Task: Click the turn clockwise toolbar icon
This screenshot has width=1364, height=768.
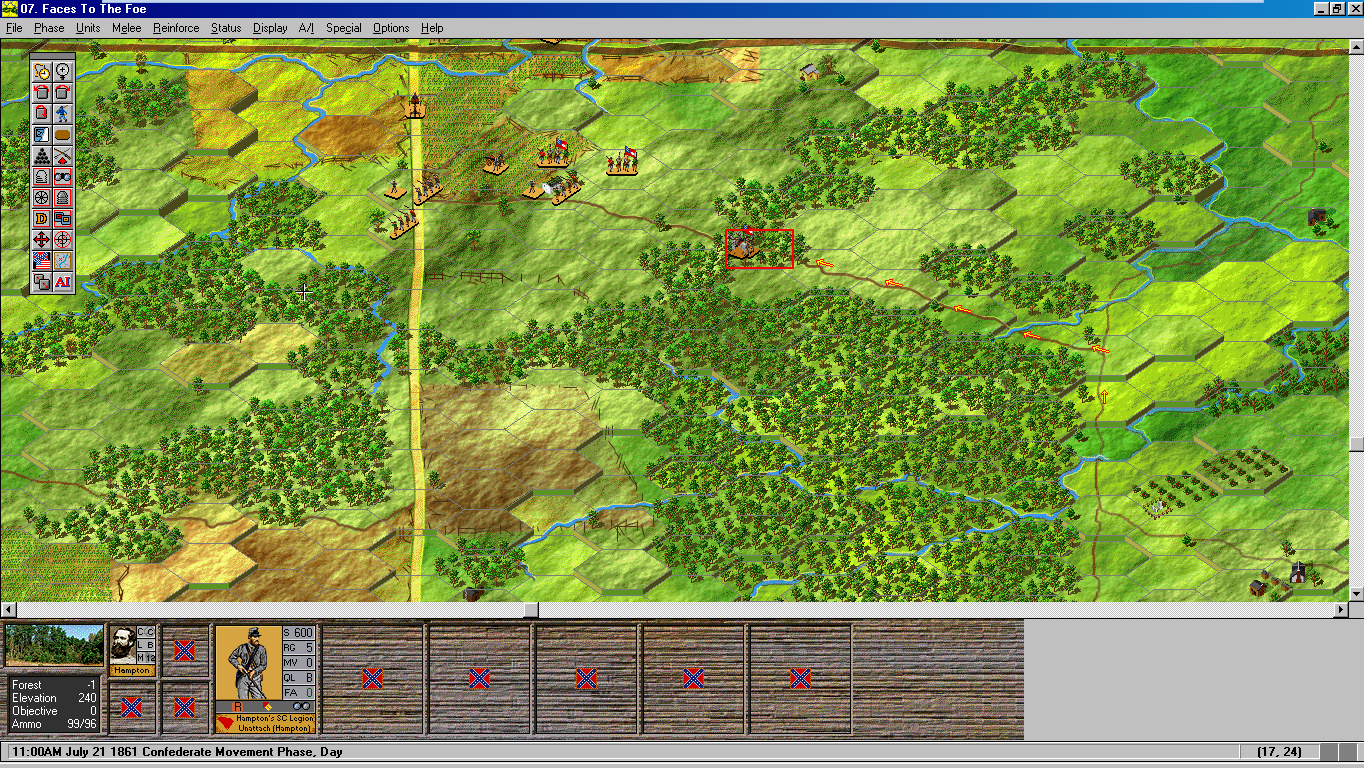Action: coord(62,92)
